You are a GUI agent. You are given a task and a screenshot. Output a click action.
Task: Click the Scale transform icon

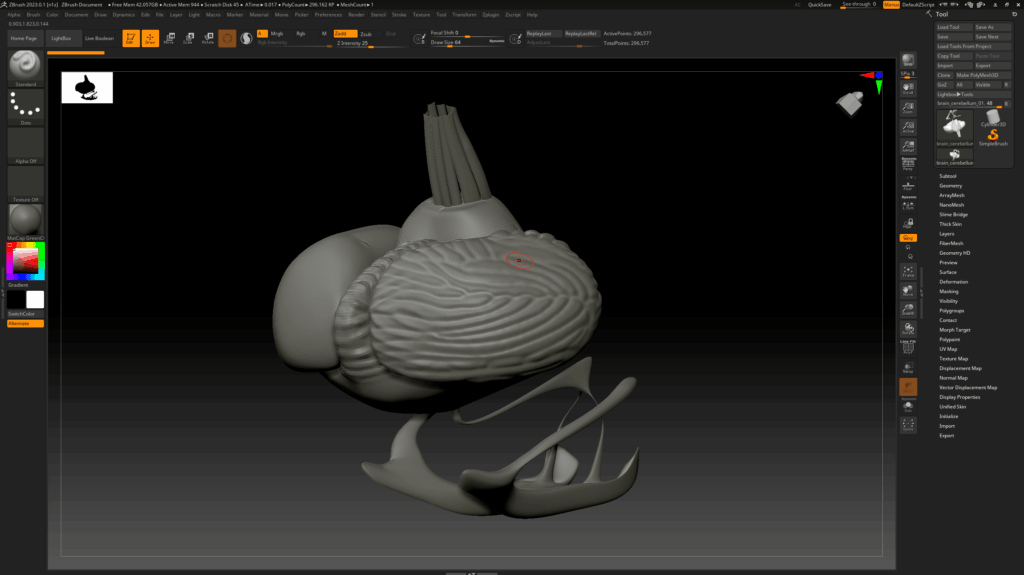tap(188, 38)
